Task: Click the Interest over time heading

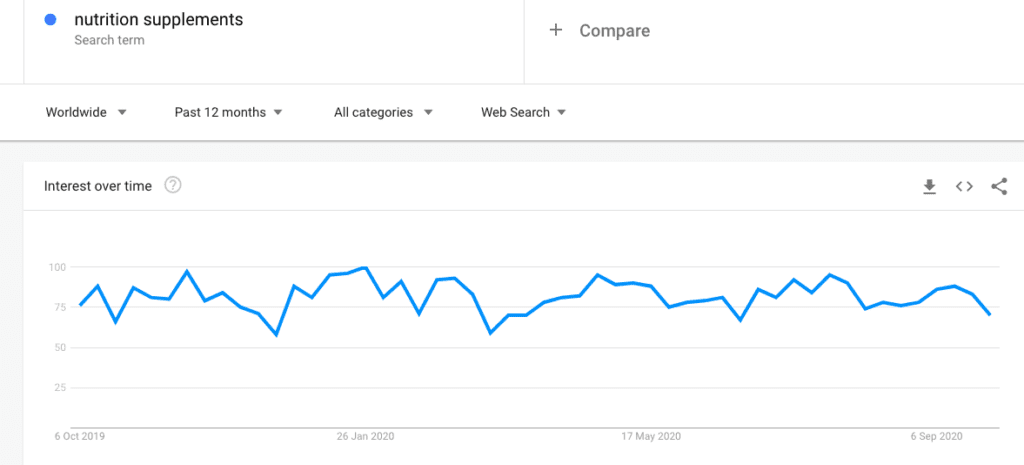Action: pos(98,186)
